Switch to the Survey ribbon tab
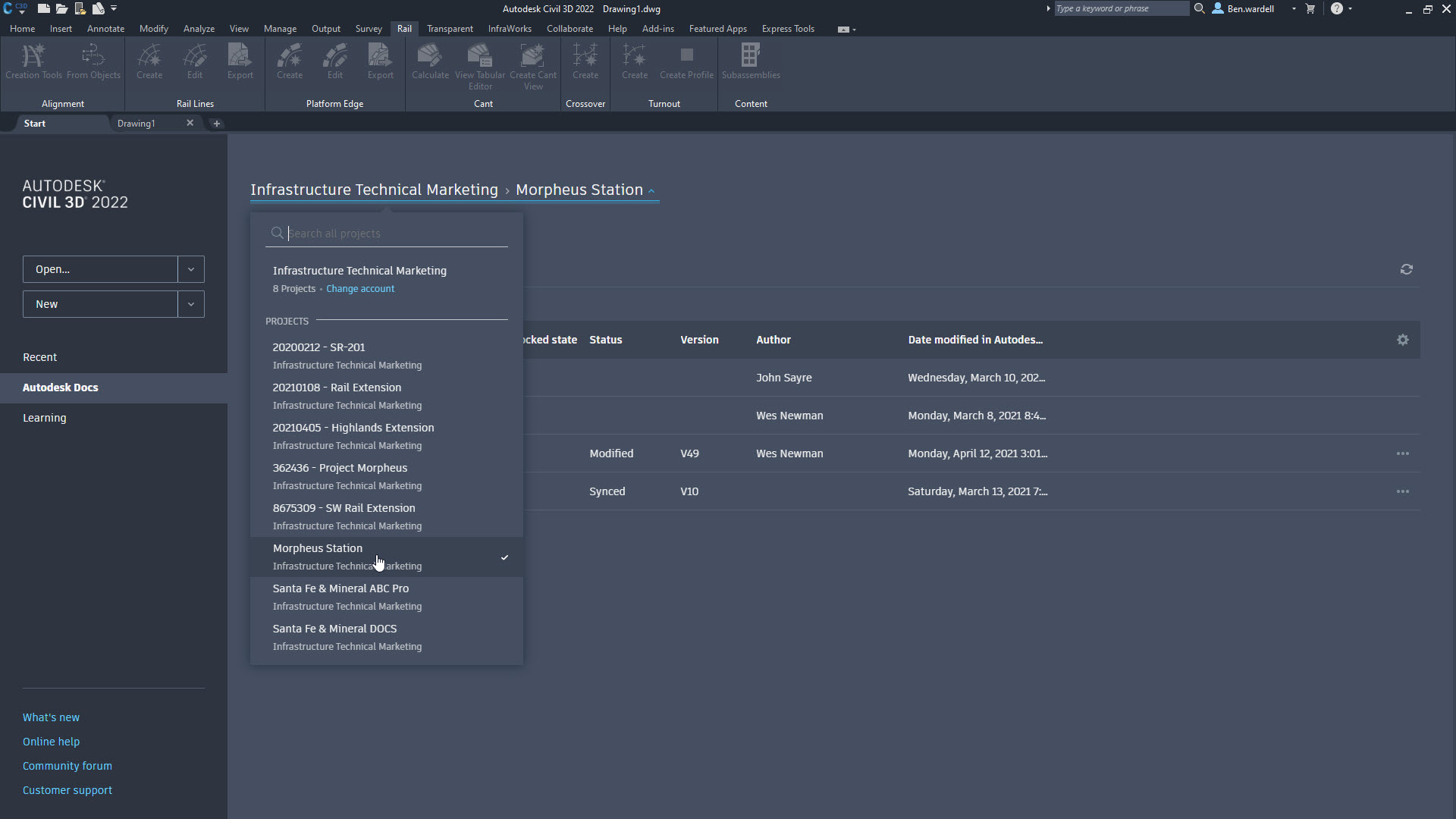The height and width of the screenshot is (819, 1456). [x=369, y=29]
